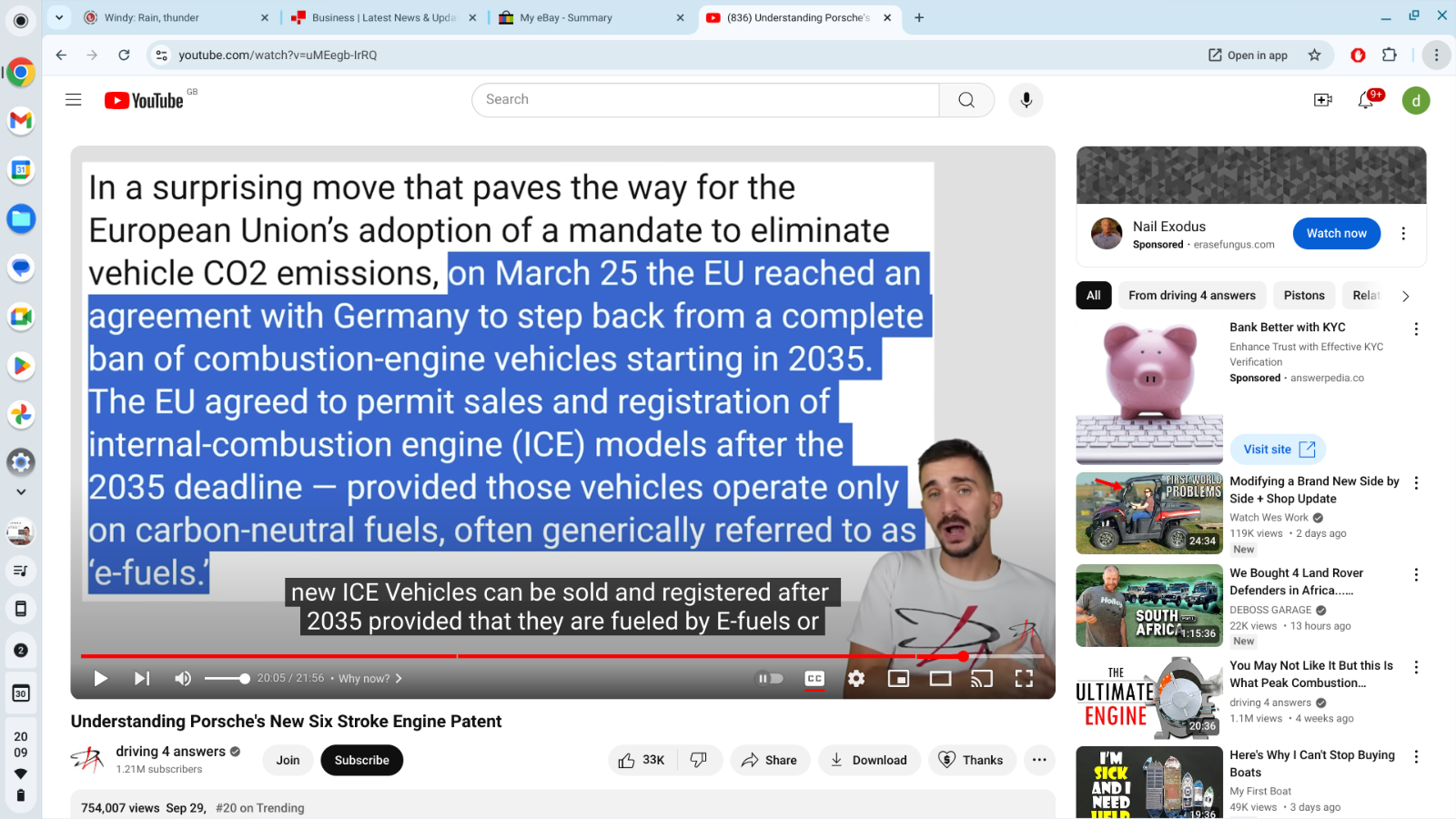Open the YouTube hamburger guide menu
The height and width of the screenshot is (819, 1456).
[74, 100]
